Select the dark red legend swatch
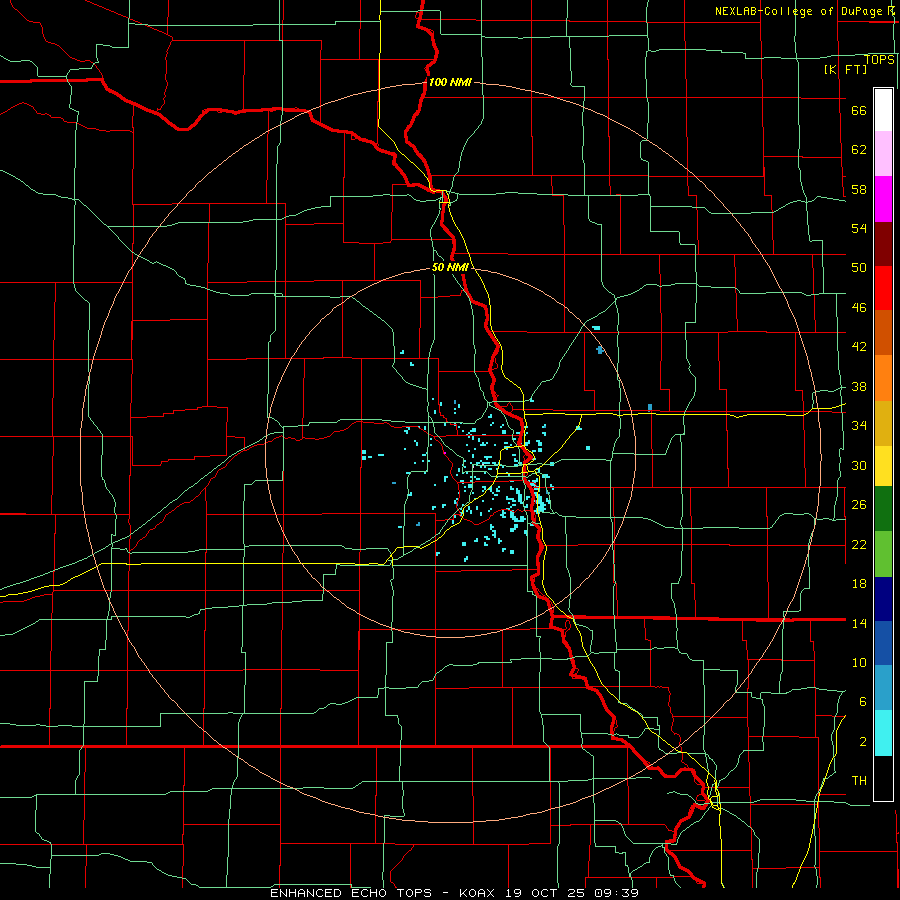This screenshot has width=900, height=900. pos(883,245)
